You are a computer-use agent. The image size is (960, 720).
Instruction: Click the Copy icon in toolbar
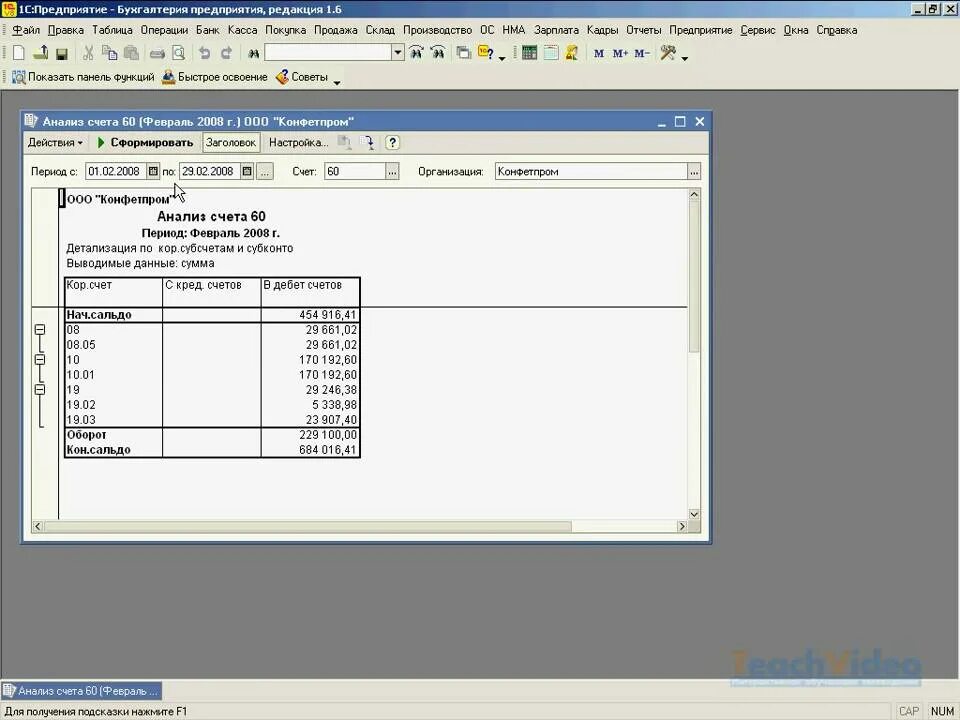point(110,53)
